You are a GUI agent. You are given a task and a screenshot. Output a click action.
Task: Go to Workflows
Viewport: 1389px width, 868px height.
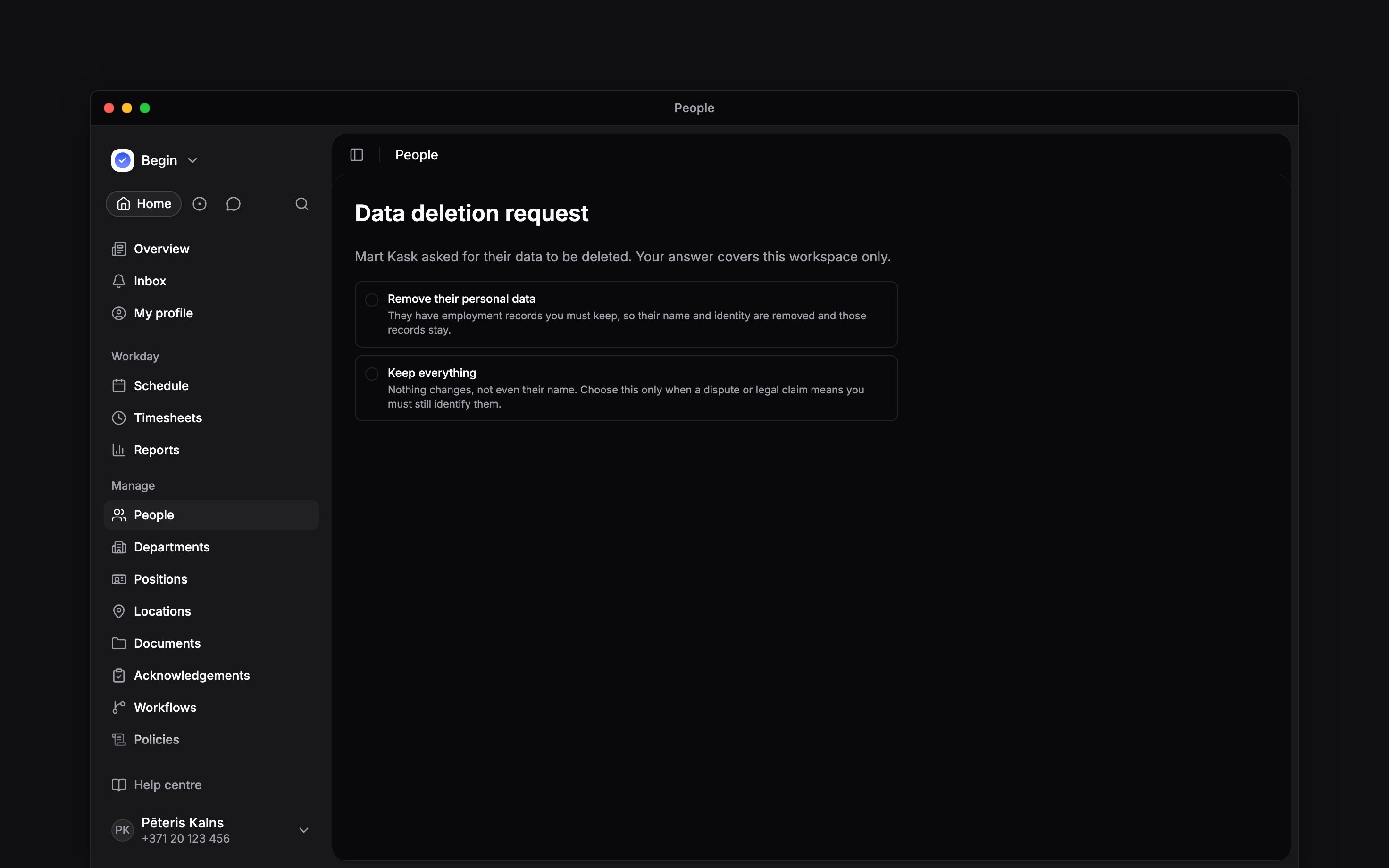211,708
